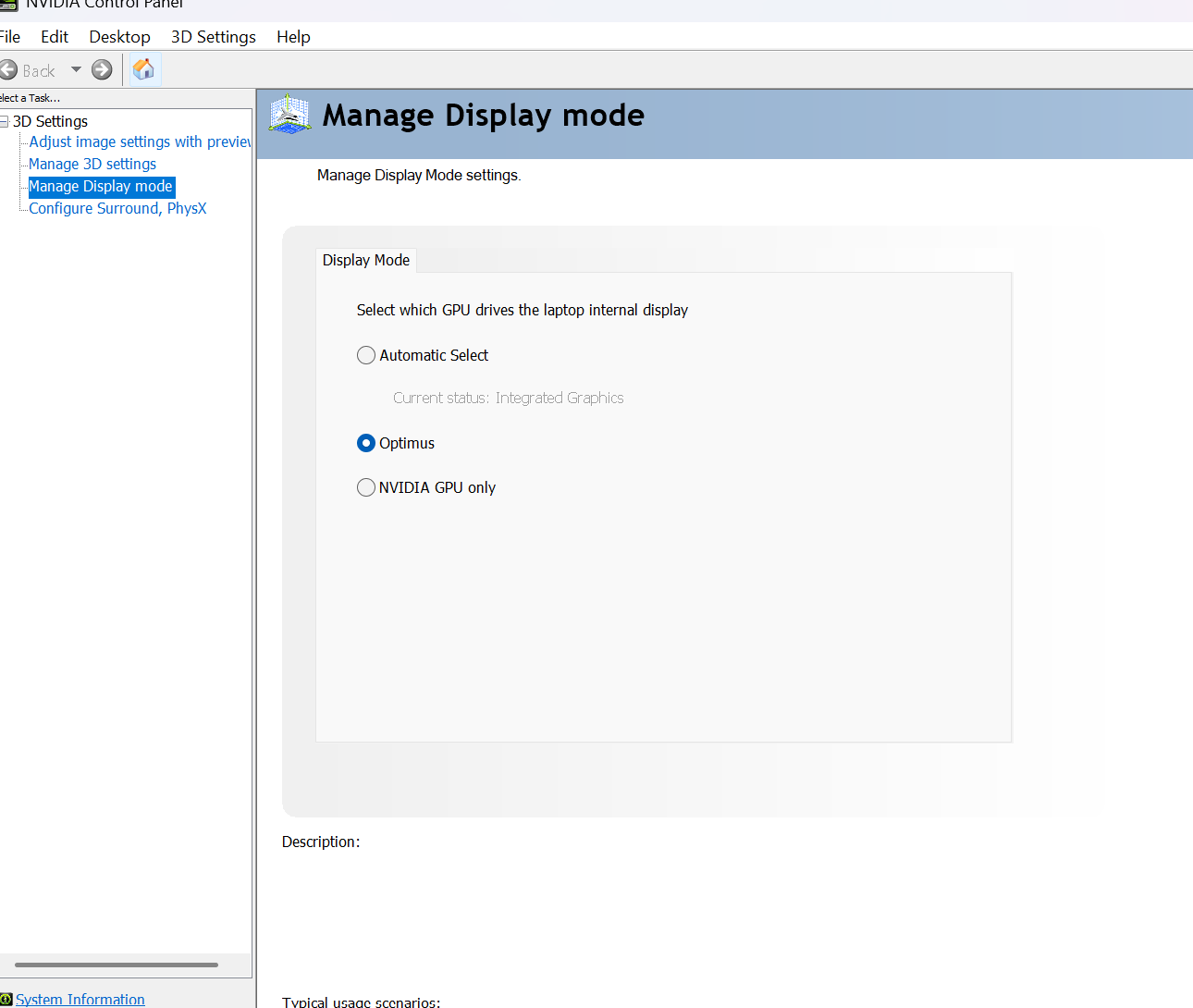This screenshot has height=1008, width=1193.
Task: Click the Back arrow icon
Action: coord(8,70)
